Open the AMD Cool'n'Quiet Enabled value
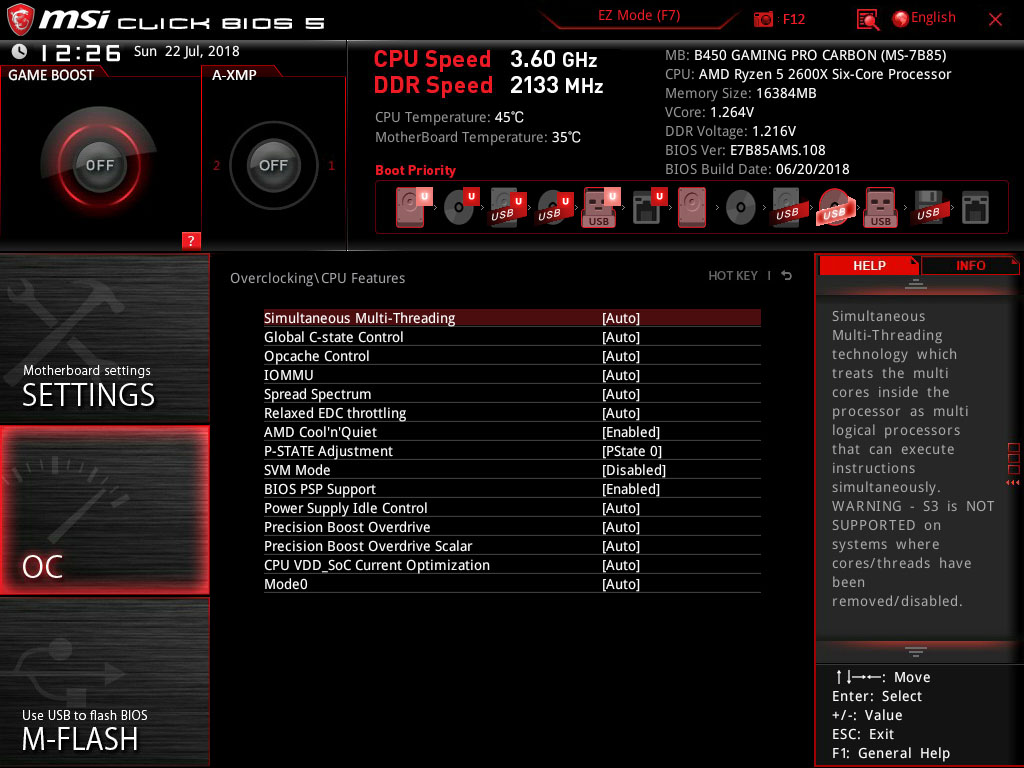Viewport: 1024px width, 768px height. 631,432
